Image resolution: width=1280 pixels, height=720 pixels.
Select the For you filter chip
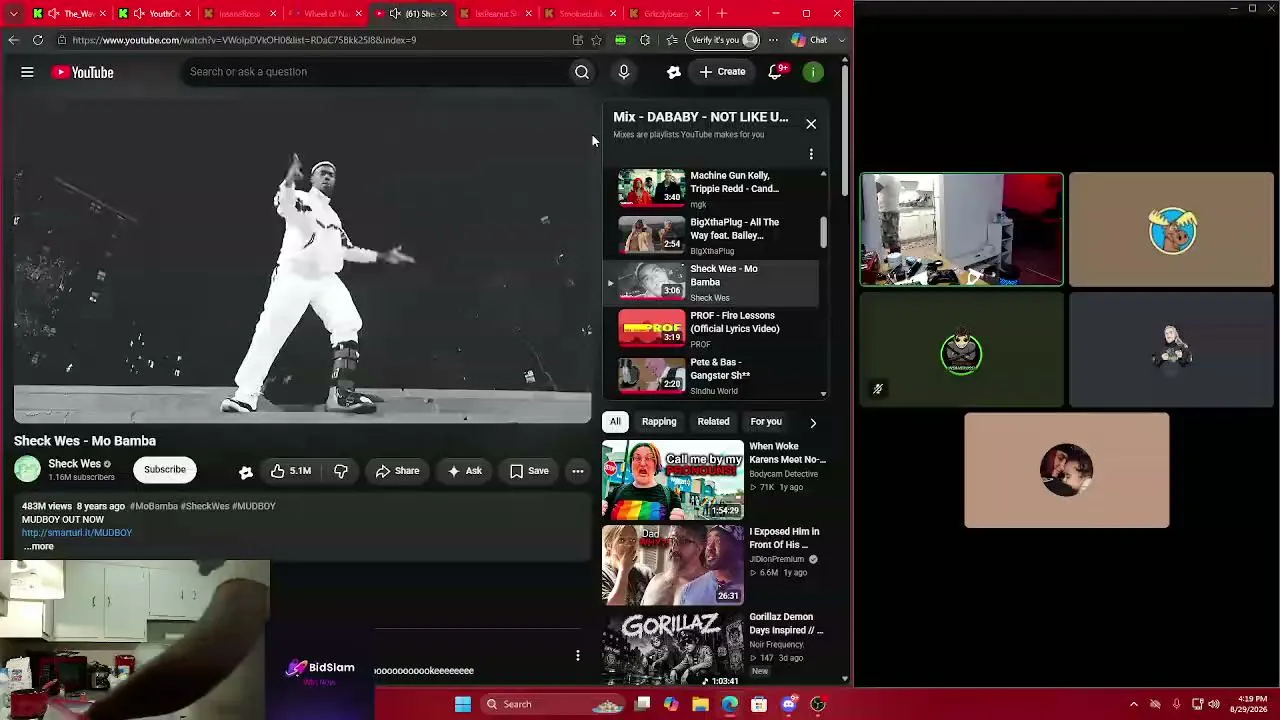click(766, 422)
